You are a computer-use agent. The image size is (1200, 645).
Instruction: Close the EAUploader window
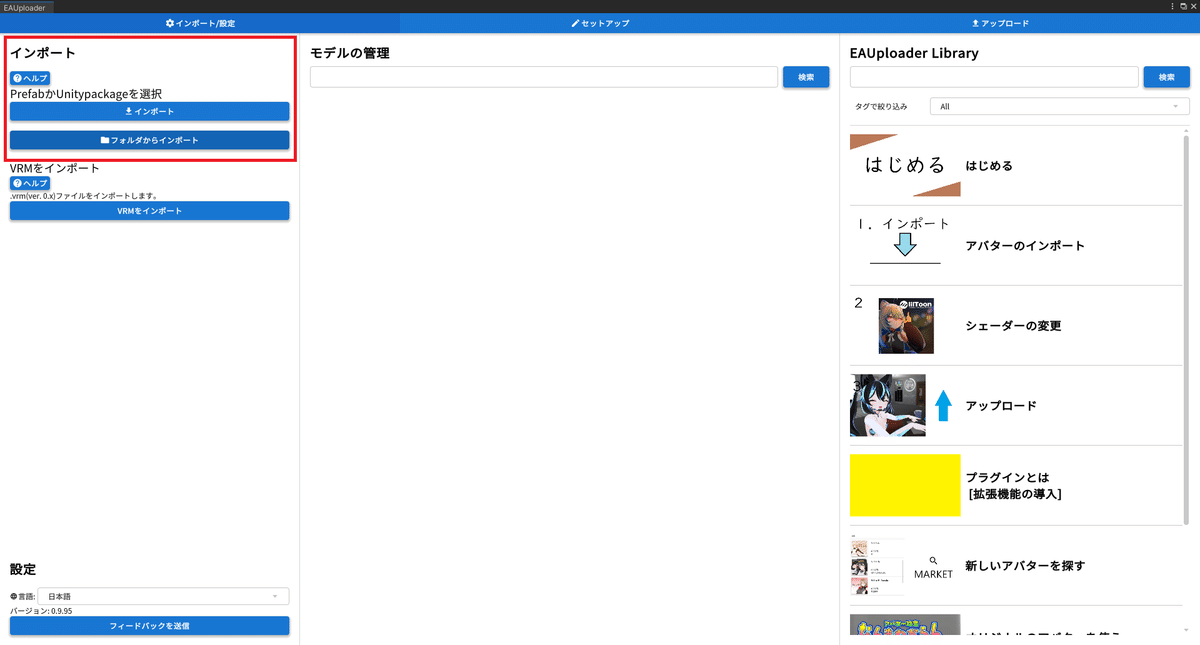tap(1193, 6)
